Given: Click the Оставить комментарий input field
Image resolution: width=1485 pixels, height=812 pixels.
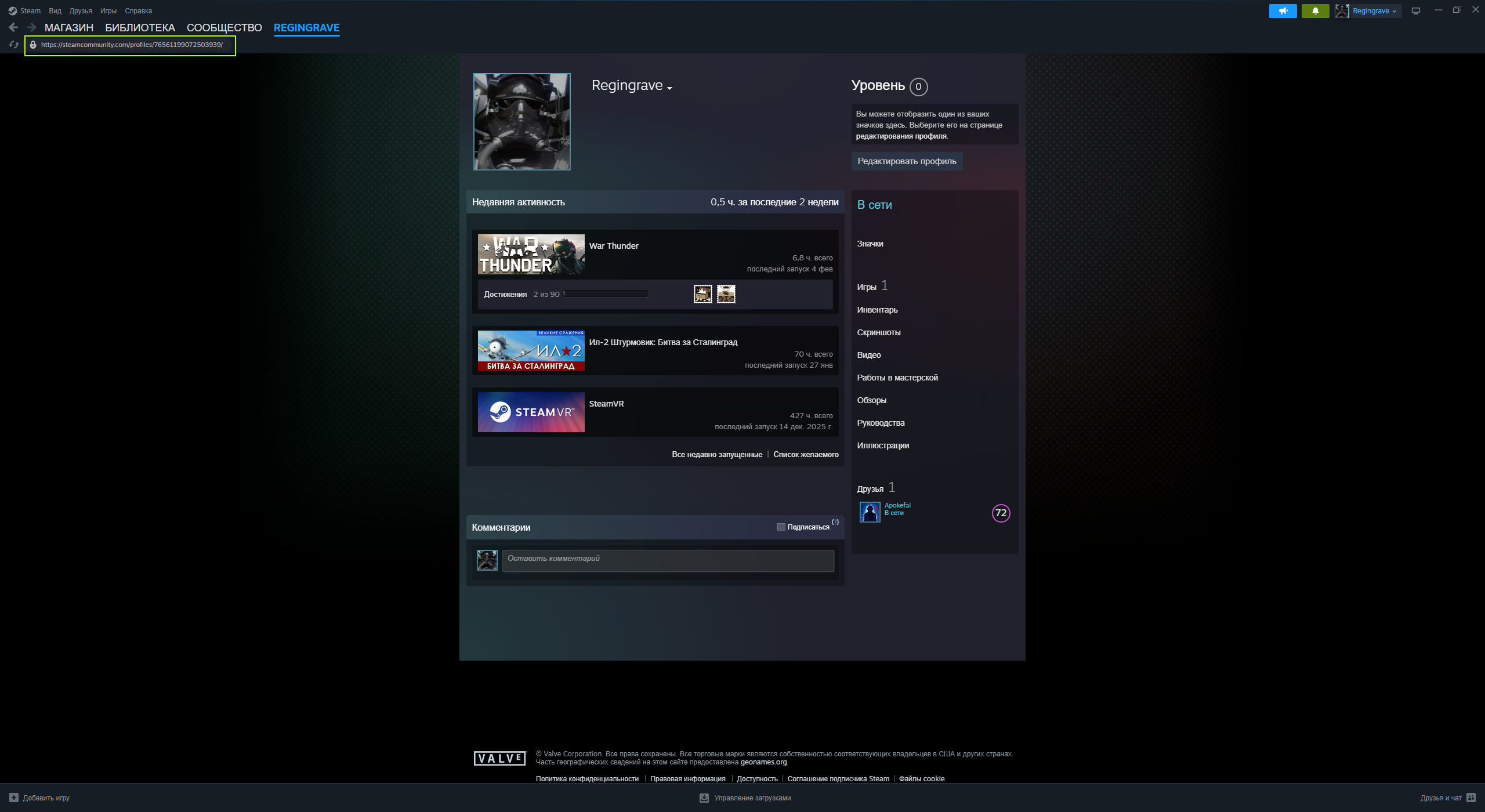Looking at the screenshot, I should click(x=668, y=560).
